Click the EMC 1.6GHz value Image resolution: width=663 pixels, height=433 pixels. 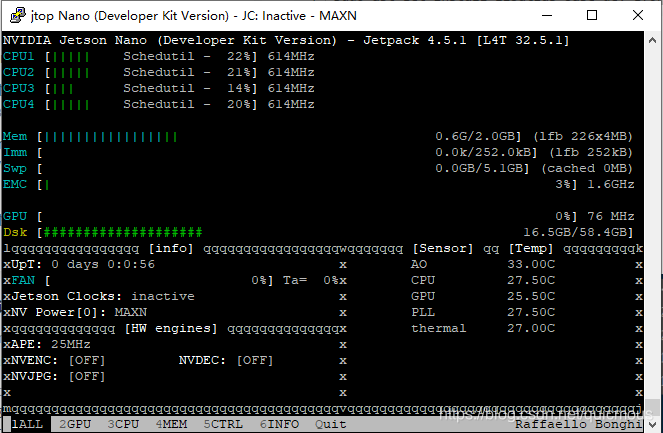[611, 184]
